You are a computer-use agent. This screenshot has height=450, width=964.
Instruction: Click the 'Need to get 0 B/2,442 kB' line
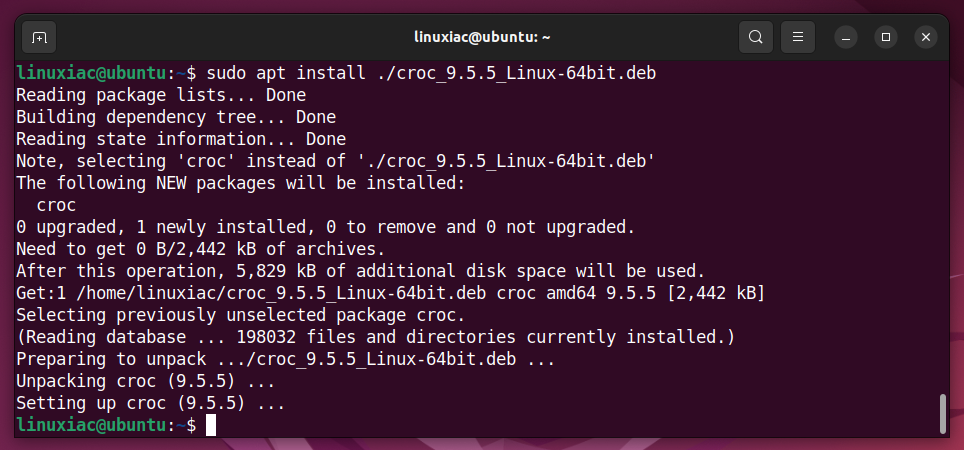point(200,250)
